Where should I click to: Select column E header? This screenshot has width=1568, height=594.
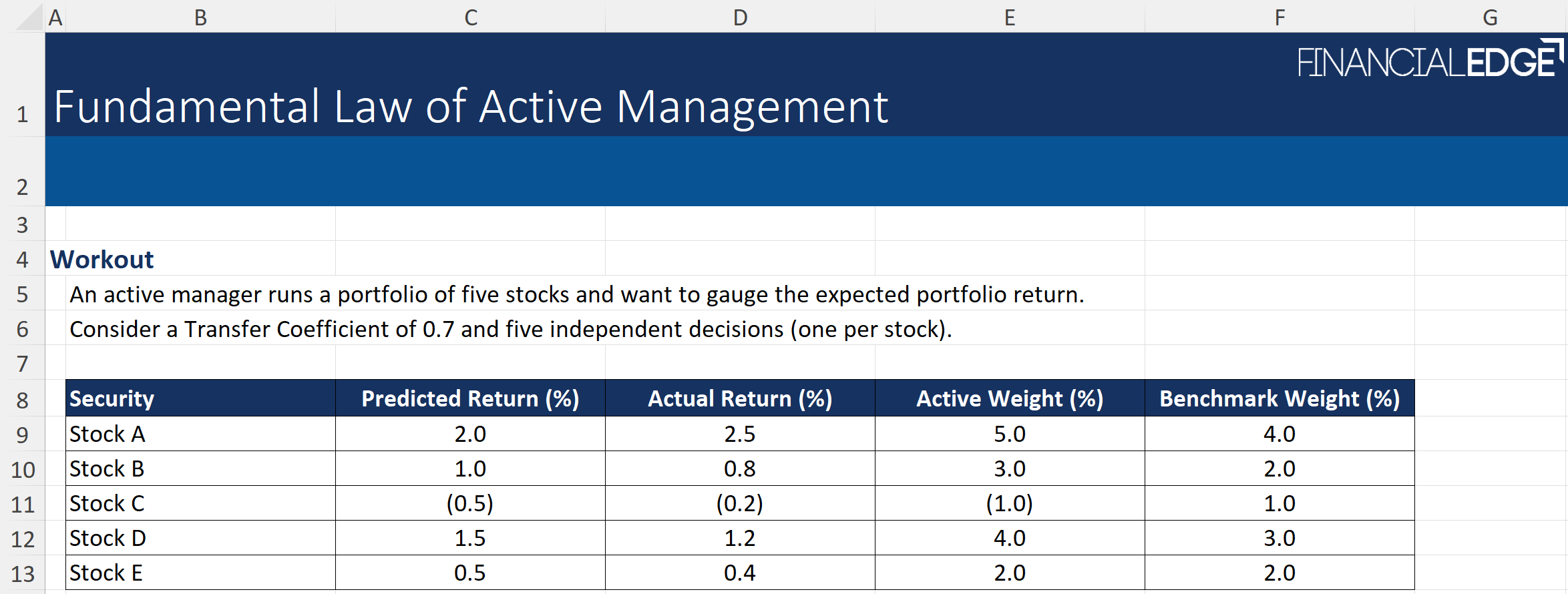[x=1010, y=17]
